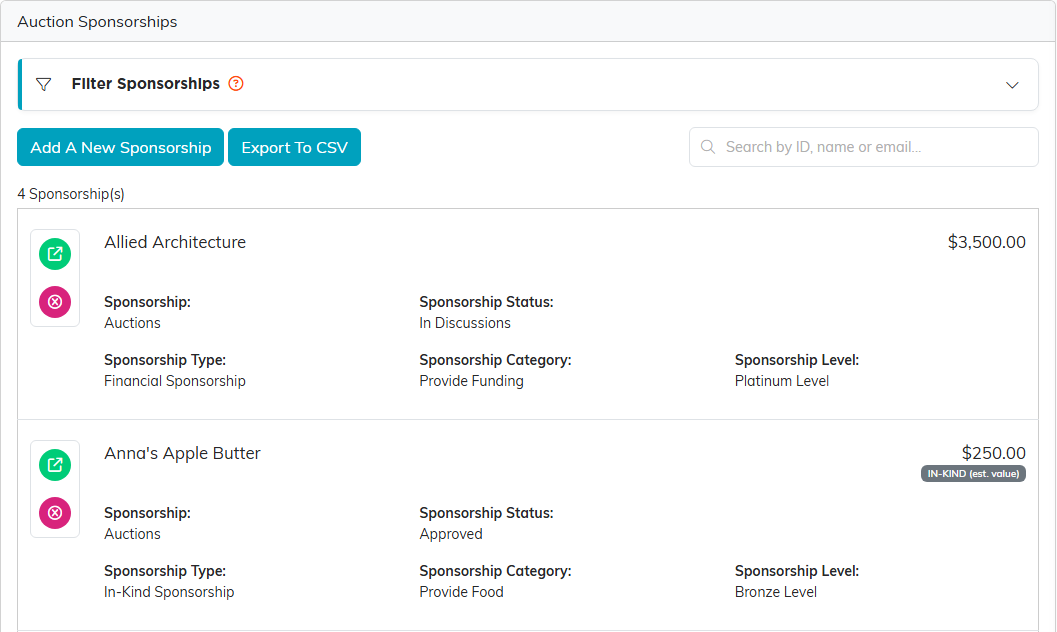Select the Allied Architecture name
1057x632 pixels.
175,242
